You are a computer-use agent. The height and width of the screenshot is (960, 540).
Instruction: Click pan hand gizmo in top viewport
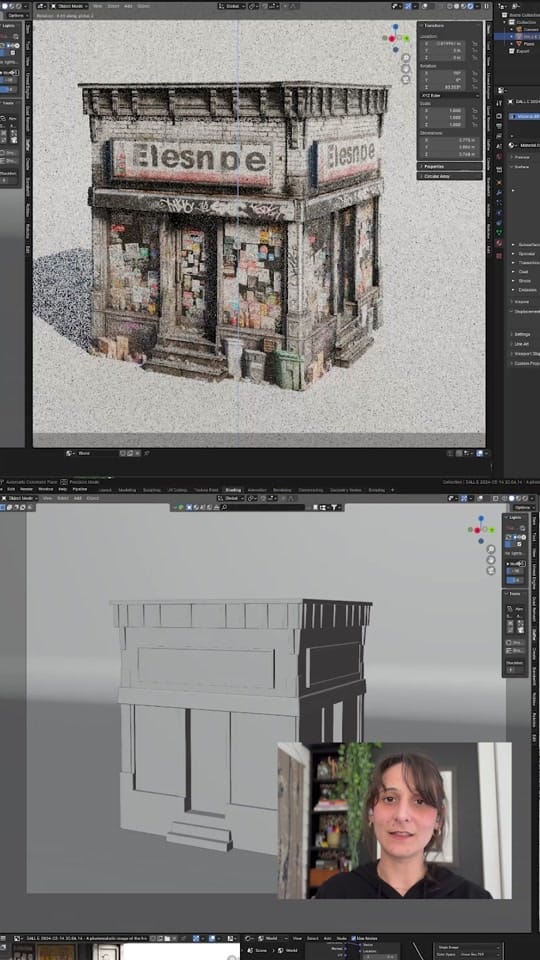406,69
